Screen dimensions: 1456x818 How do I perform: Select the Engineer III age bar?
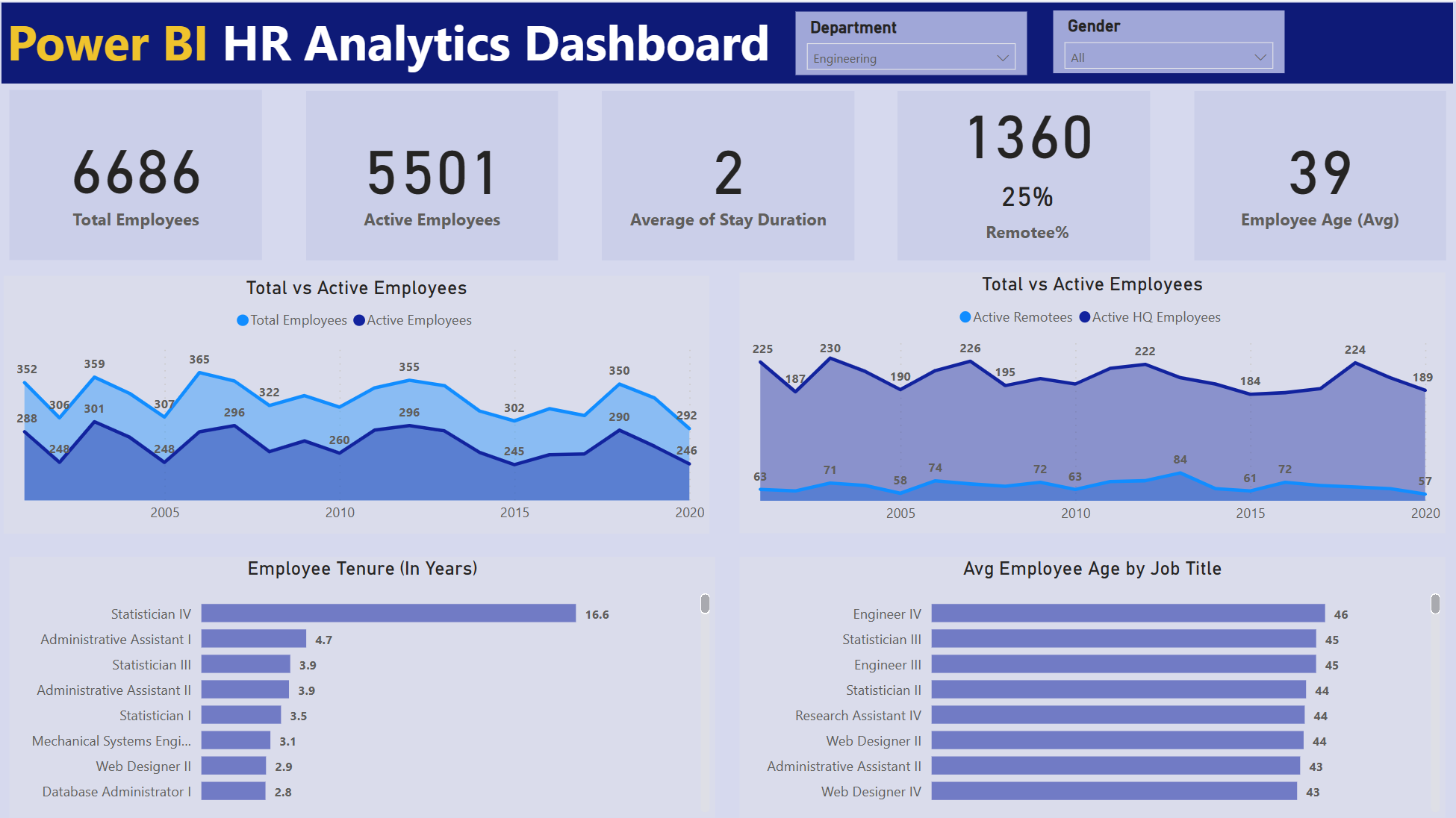tap(1124, 664)
